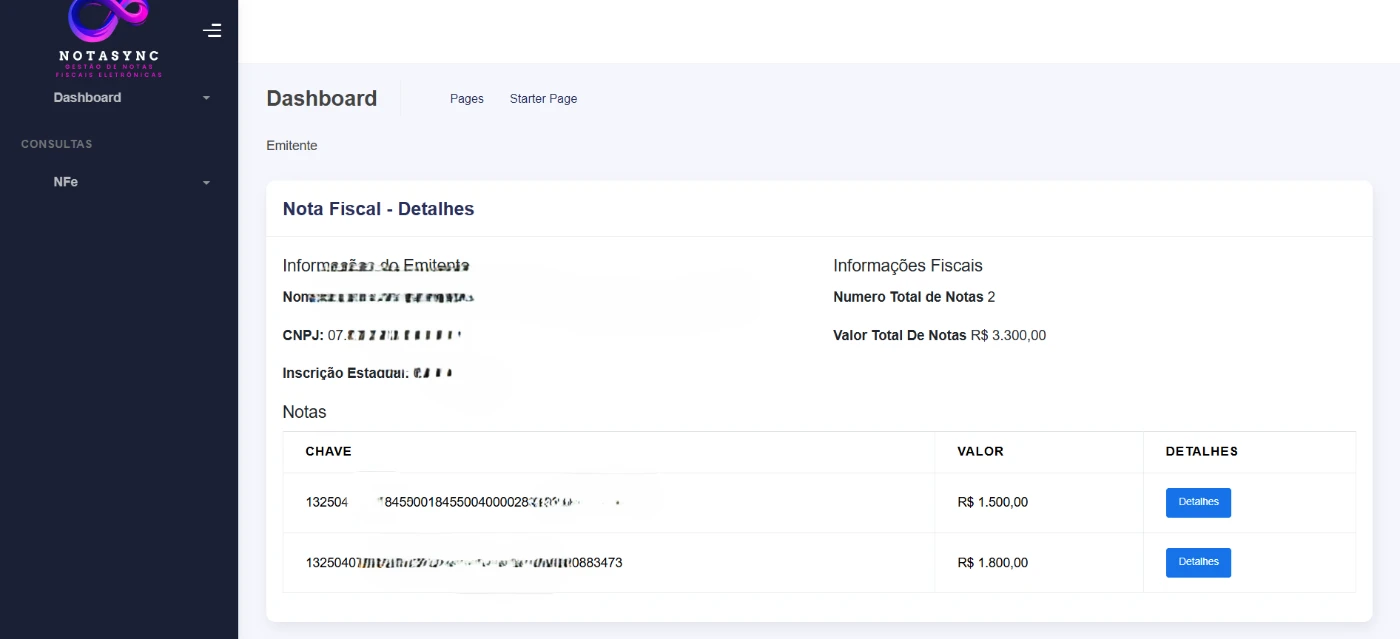Click the DETALHES column header
Viewport: 1400px width, 639px height.
(1201, 452)
